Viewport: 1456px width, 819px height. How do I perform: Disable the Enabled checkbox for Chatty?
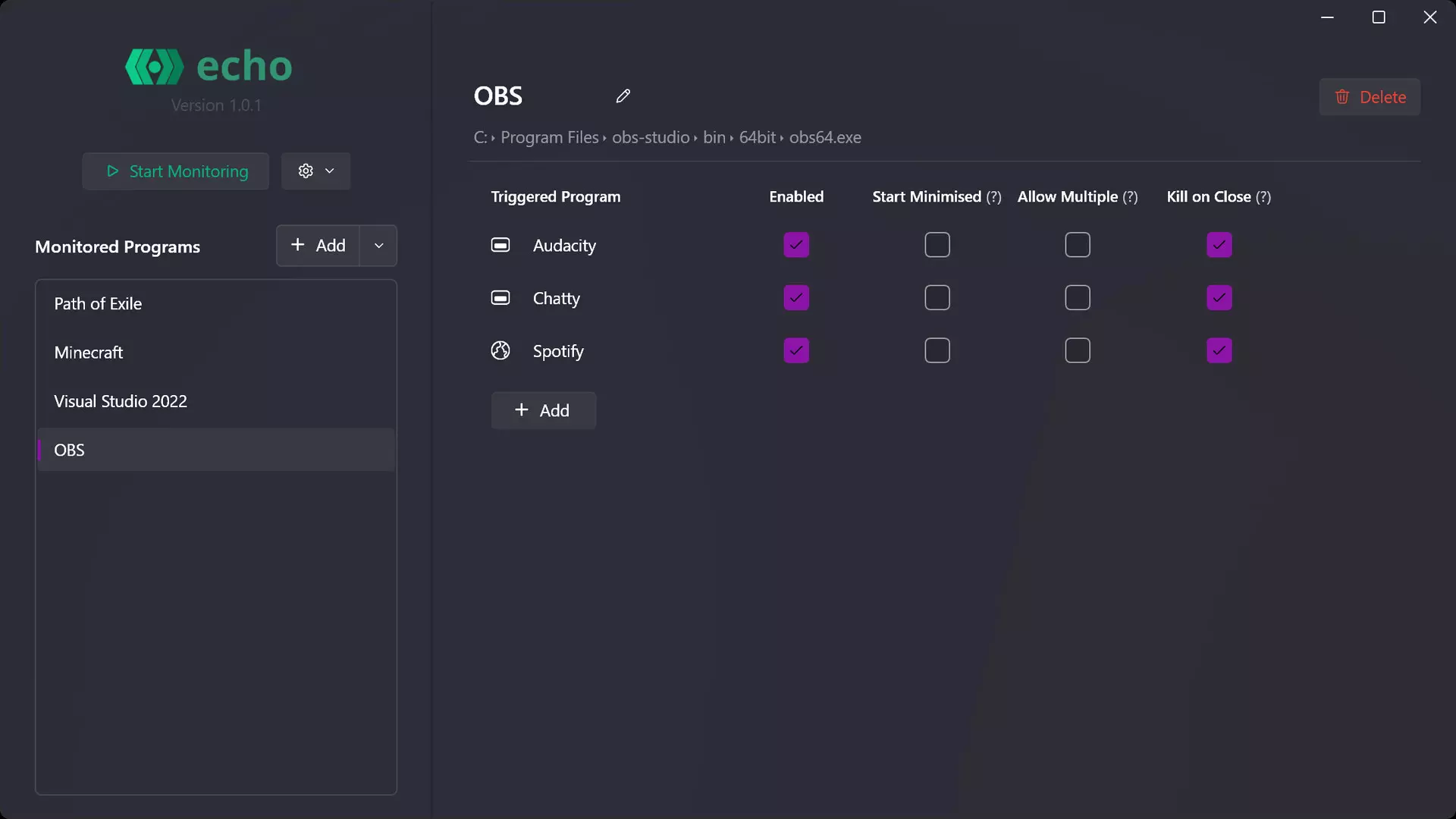pos(796,298)
